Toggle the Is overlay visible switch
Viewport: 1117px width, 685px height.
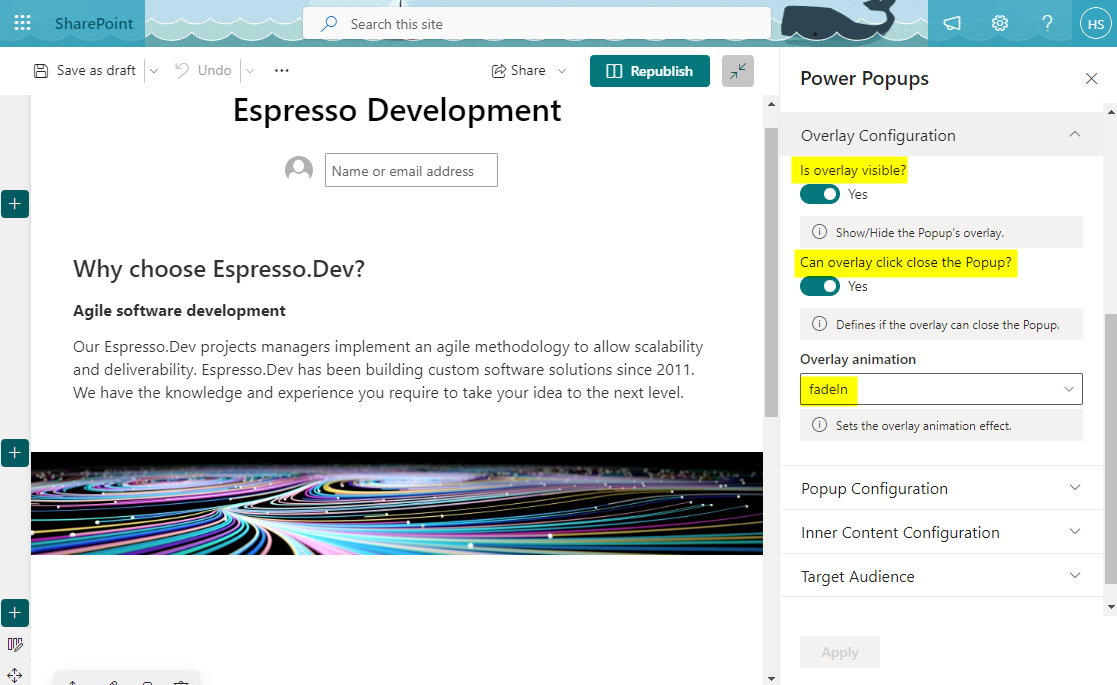pyautogui.click(x=820, y=194)
